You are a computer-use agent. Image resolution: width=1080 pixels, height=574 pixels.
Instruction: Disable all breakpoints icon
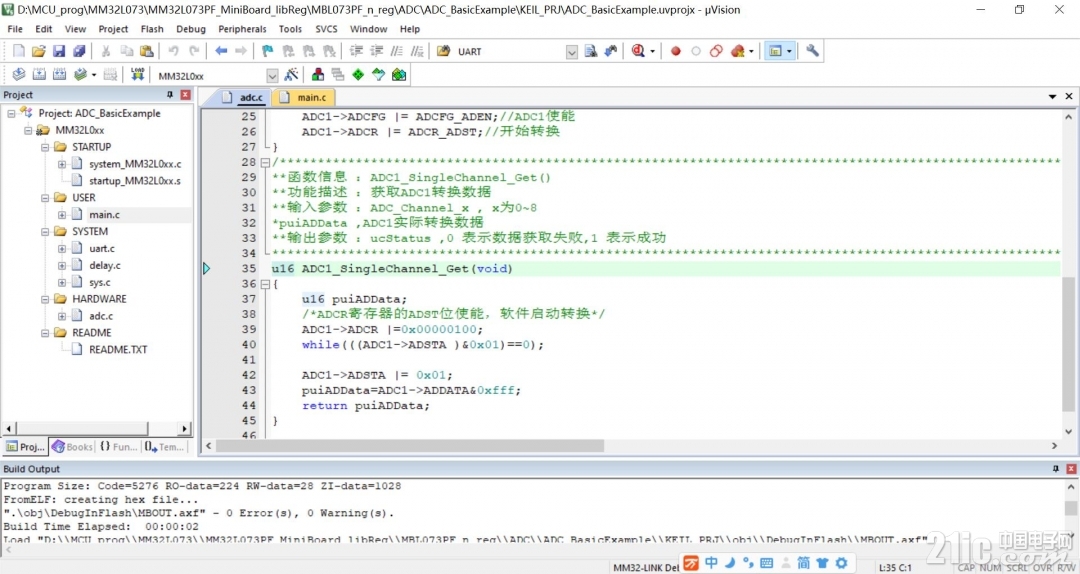click(x=716, y=51)
